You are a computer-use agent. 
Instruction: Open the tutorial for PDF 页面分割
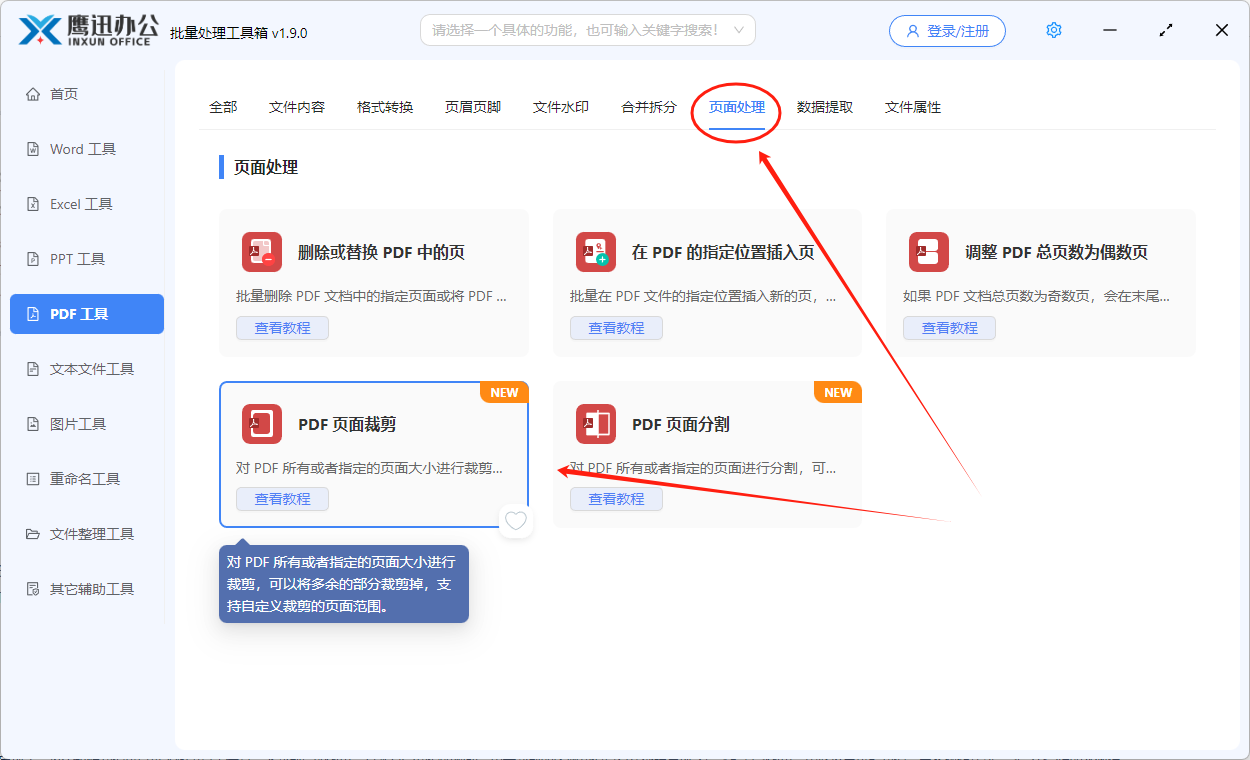coord(616,498)
